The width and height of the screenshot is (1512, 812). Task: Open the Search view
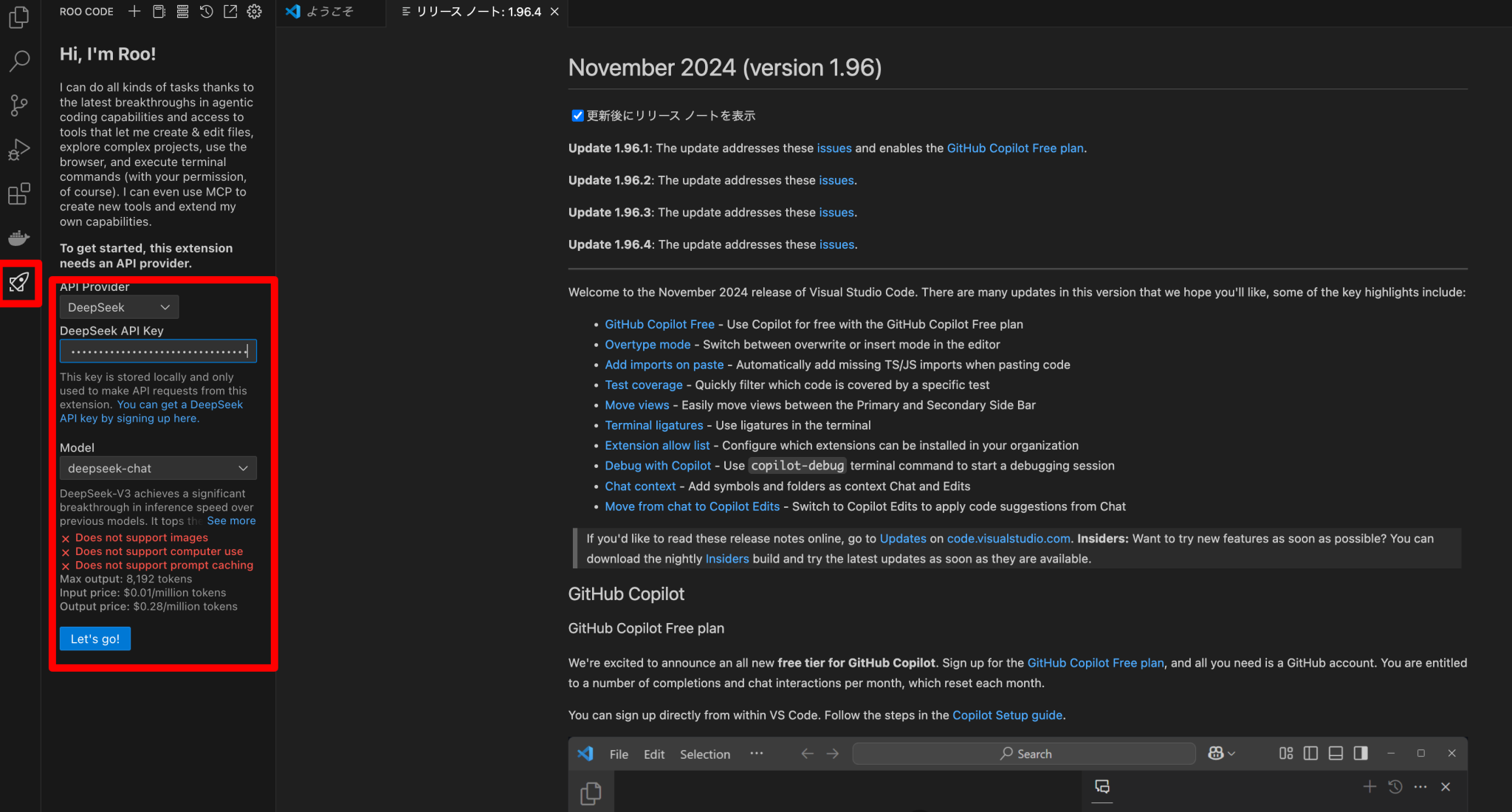coord(19,61)
